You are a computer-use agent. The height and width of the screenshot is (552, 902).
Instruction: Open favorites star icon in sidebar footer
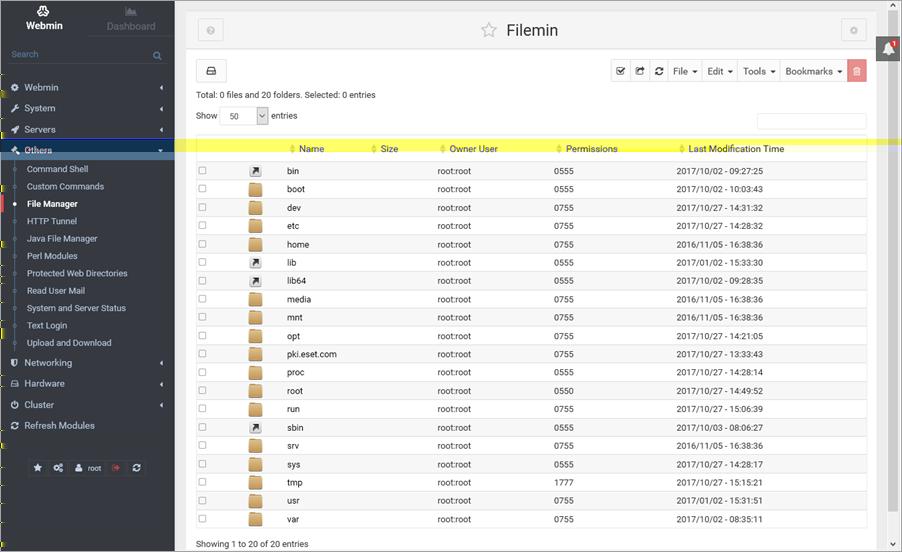point(38,468)
